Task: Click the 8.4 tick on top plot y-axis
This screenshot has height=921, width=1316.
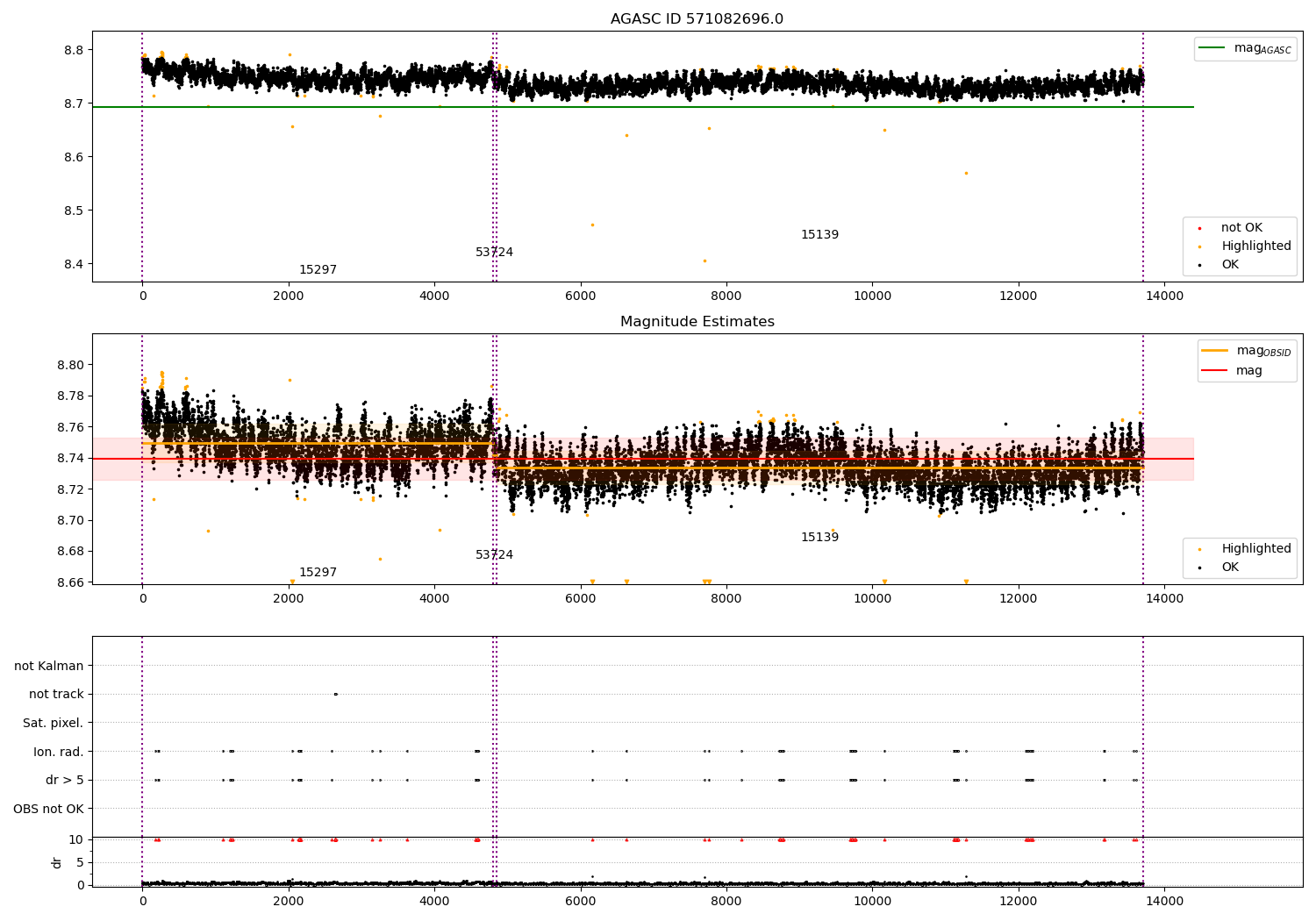Action: click(x=75, y=264)
